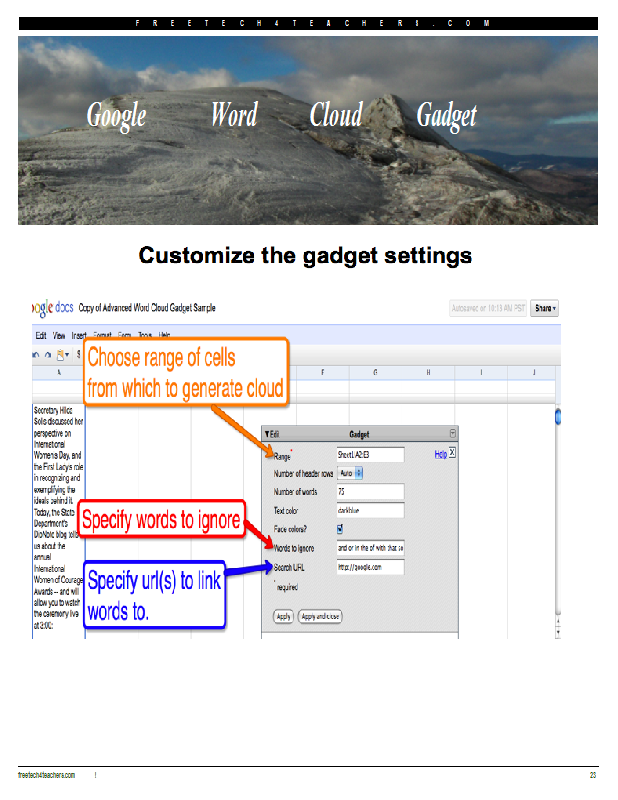618x800 pixels.
Task: Click the document title Copy of Advanced Word Cloud
Action: [x=147, y=308]
